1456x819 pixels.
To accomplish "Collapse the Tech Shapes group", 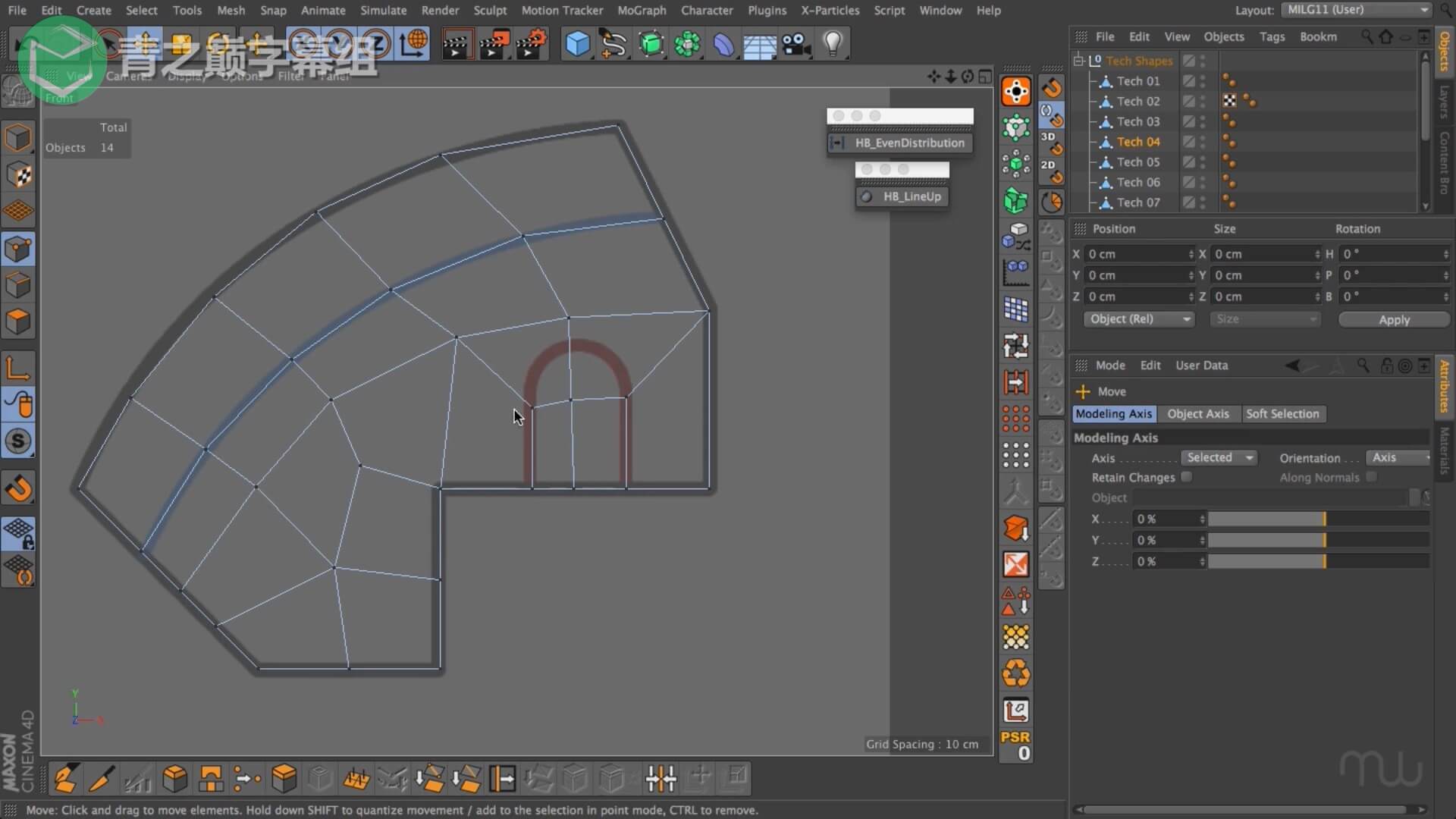I will pos(1078,61).
